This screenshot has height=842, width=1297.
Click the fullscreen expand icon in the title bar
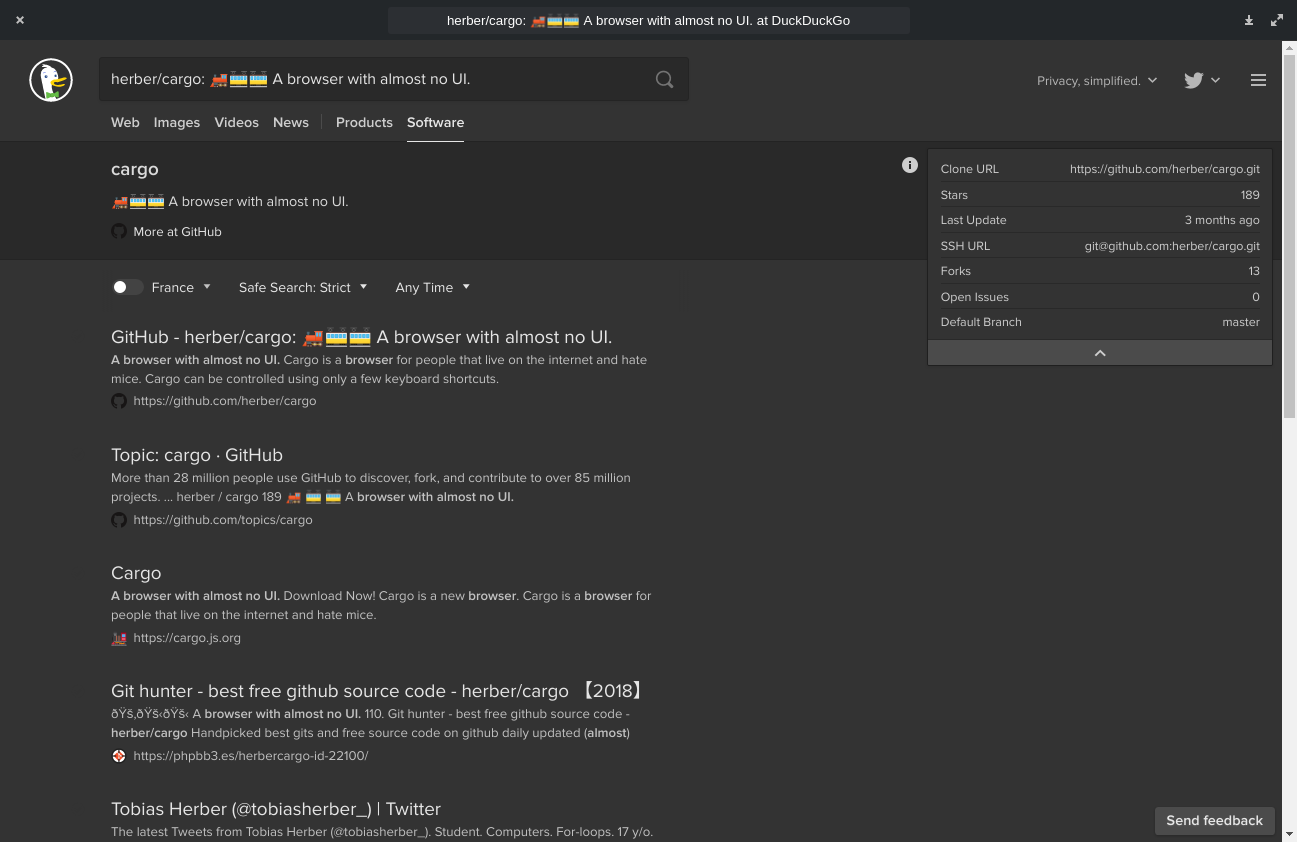(x=1277, y=20)
